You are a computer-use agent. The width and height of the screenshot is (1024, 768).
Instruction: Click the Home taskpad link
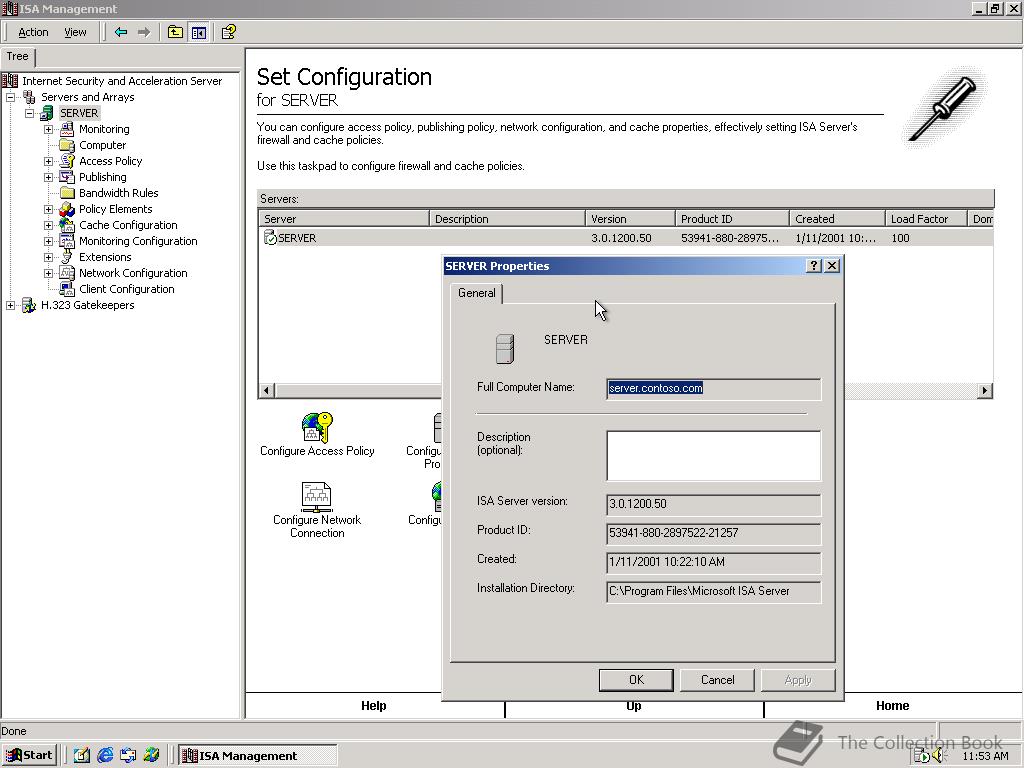[x=892, y=705]
